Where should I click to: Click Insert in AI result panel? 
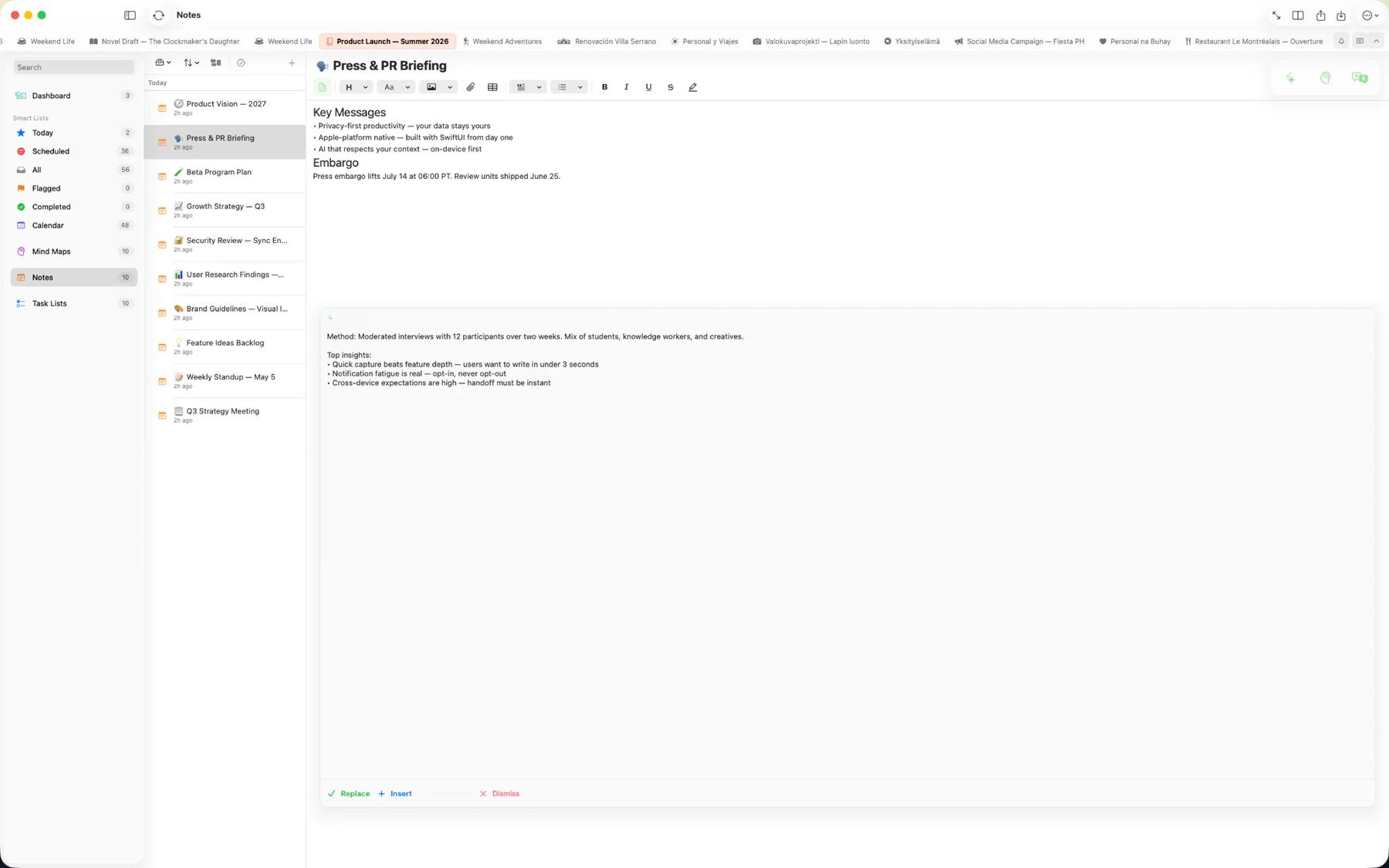[x=395, y=794]
